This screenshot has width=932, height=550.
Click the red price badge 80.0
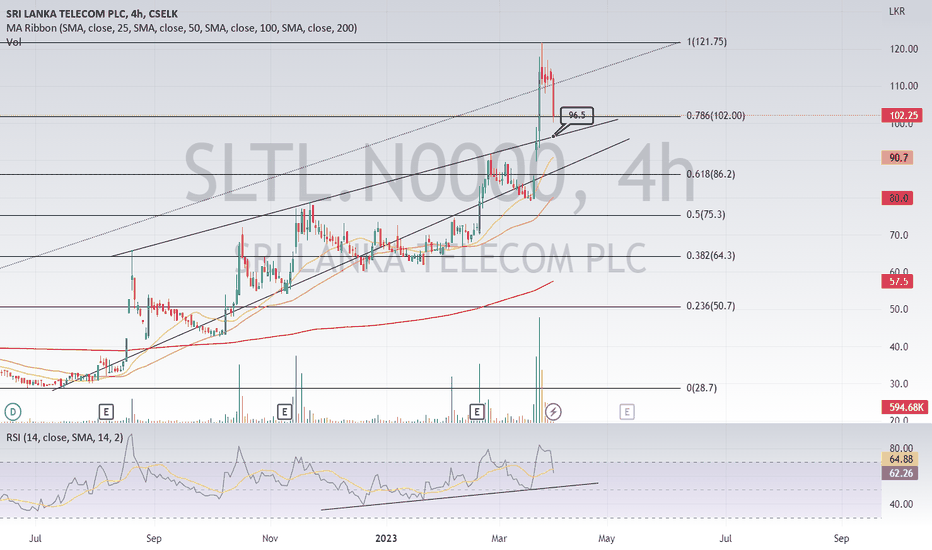pos(898,198)
